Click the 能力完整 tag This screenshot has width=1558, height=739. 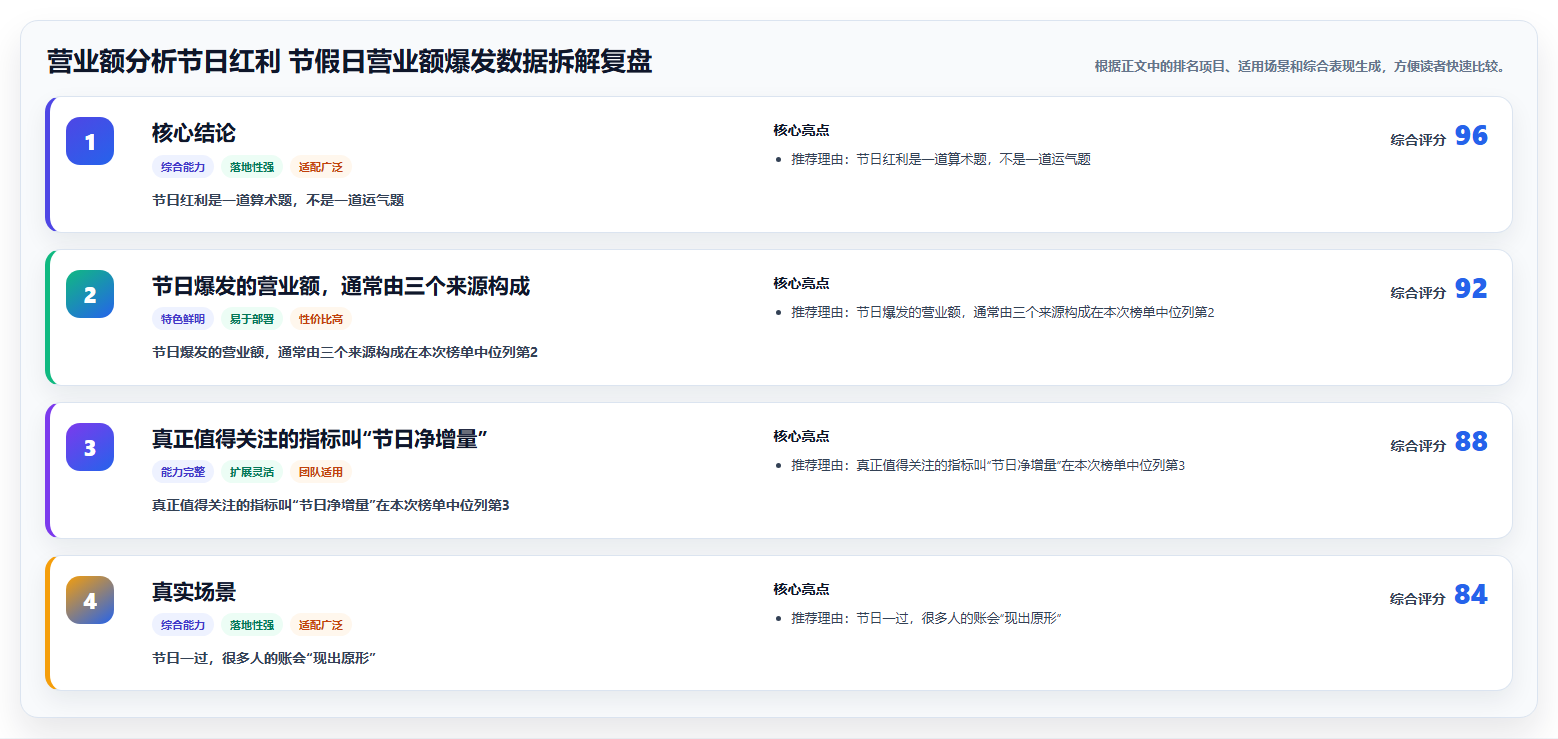183,472
